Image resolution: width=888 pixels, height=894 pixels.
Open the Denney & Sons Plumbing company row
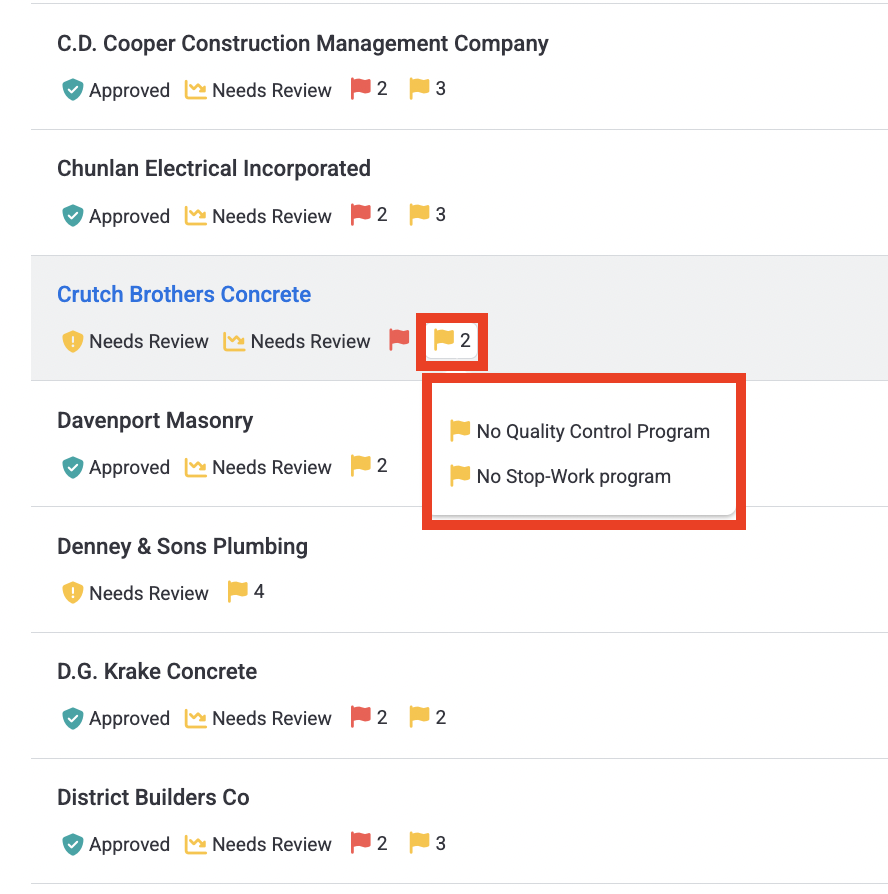point(459,570)
